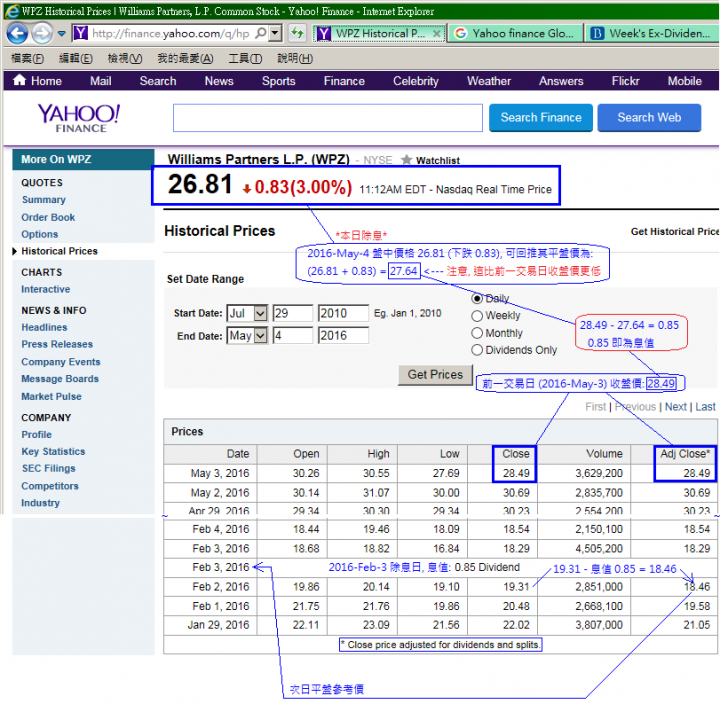Select the Dividends Only radio button

(477, 350)
